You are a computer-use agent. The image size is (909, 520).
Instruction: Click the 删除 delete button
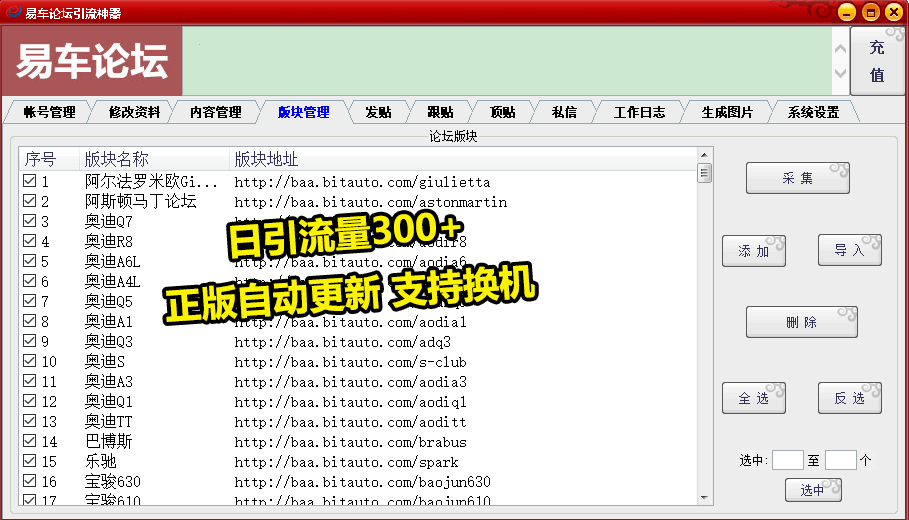coord(801,322)
